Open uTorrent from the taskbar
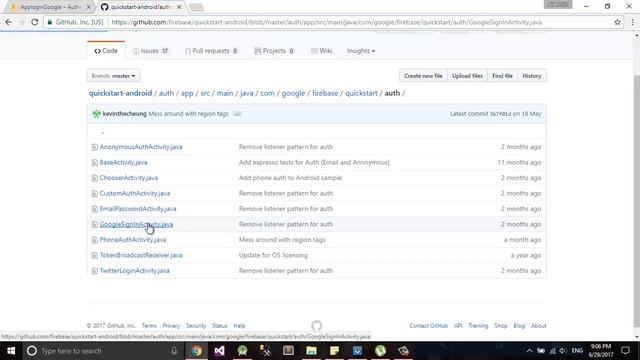Viewport: 640px width, 360px height. pos(380,351)
